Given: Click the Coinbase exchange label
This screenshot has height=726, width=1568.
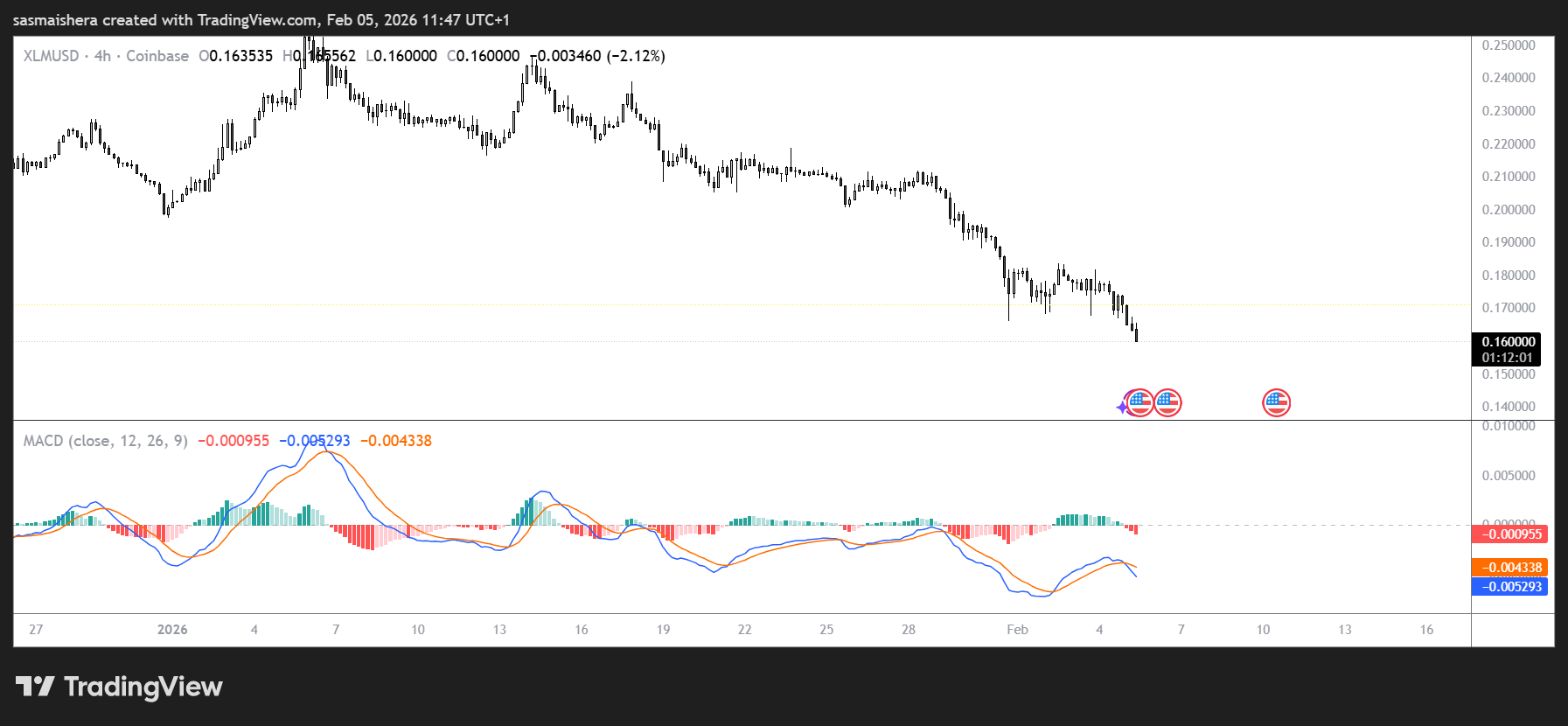Looking at the screenshot, I should (x=157, y=56).
